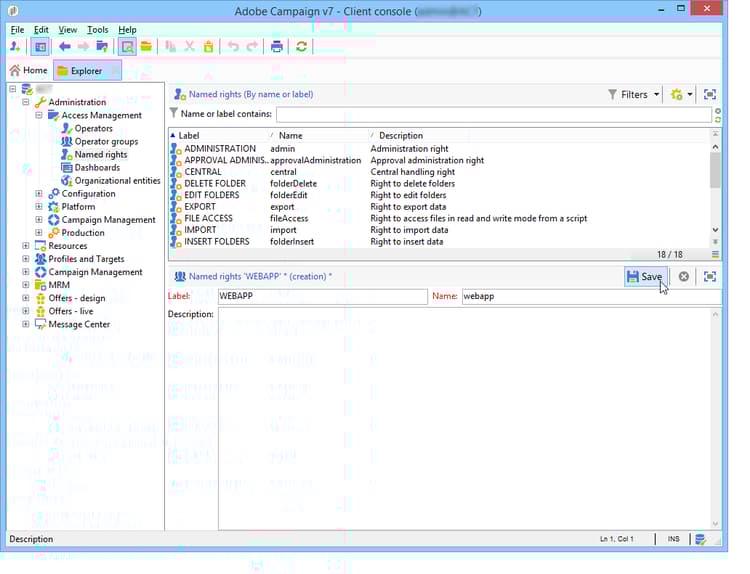Expand the Platform node

[x=39, y=206]
